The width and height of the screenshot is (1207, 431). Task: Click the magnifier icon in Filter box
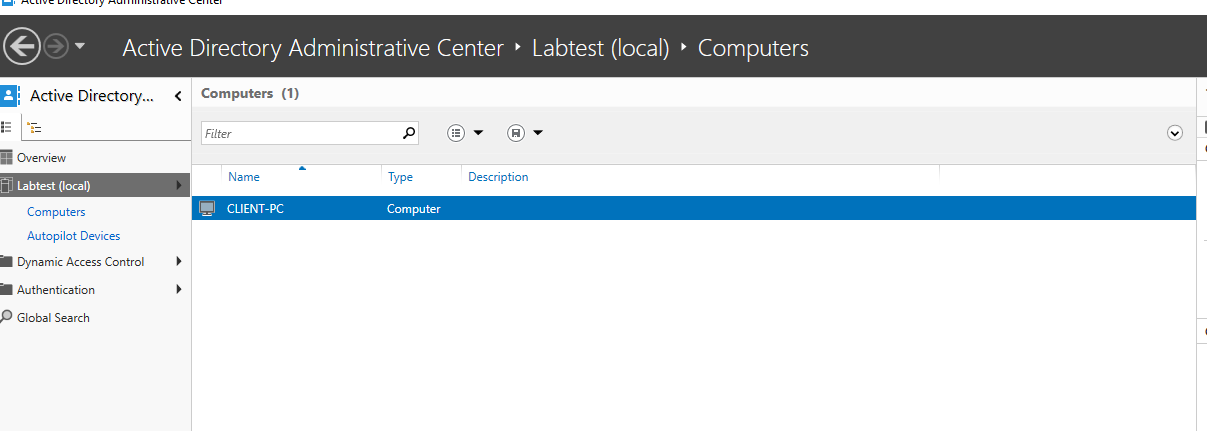click(x=408, y=132)
